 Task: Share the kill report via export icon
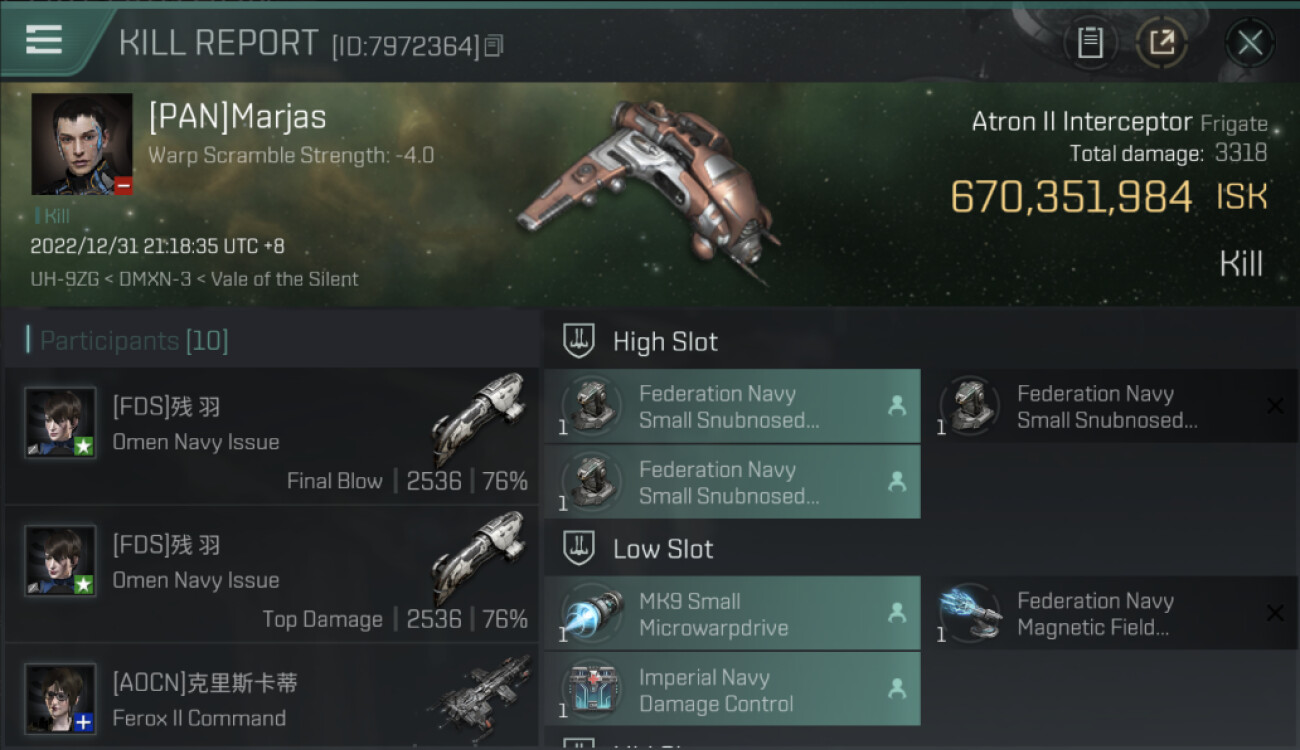coord(1162,43)
